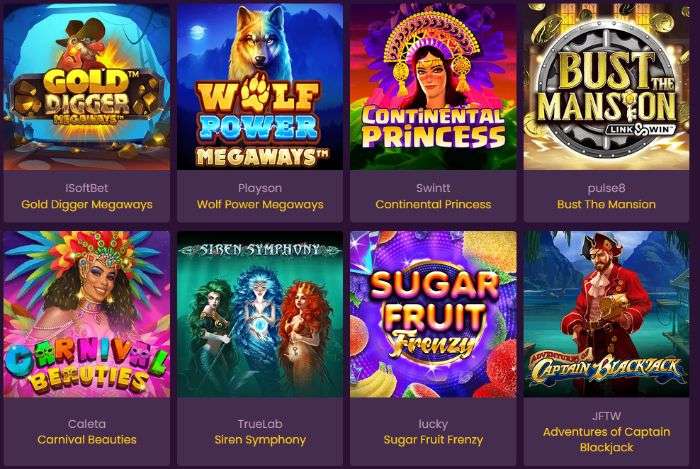
Task: Open the Sugar Fruit Frenzy game image
Action: click(x=433, y=314)
